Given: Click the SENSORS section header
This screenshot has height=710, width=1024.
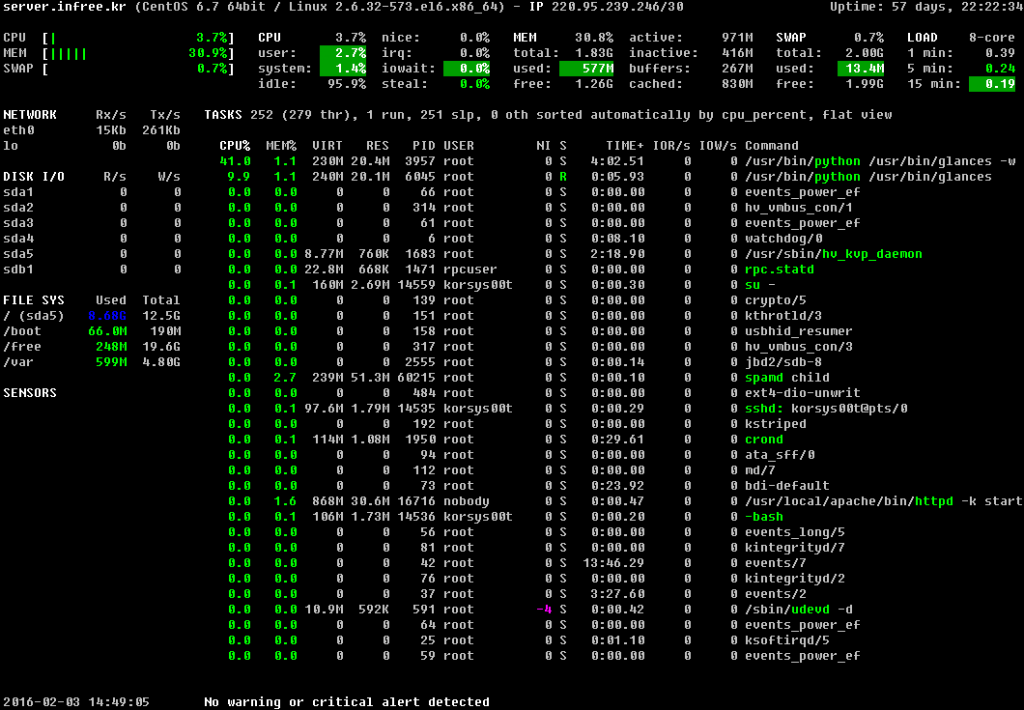Looking at the screenshot, I should coord(30,393).
